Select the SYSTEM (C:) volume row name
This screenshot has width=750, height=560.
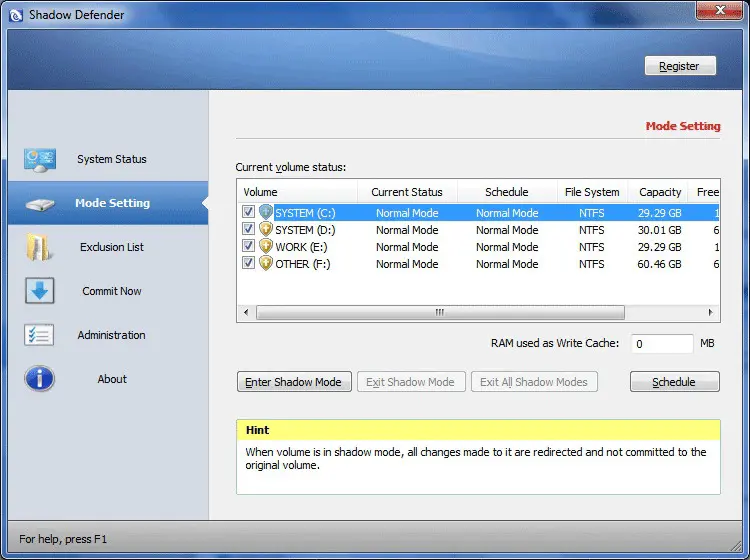(305, 213)
